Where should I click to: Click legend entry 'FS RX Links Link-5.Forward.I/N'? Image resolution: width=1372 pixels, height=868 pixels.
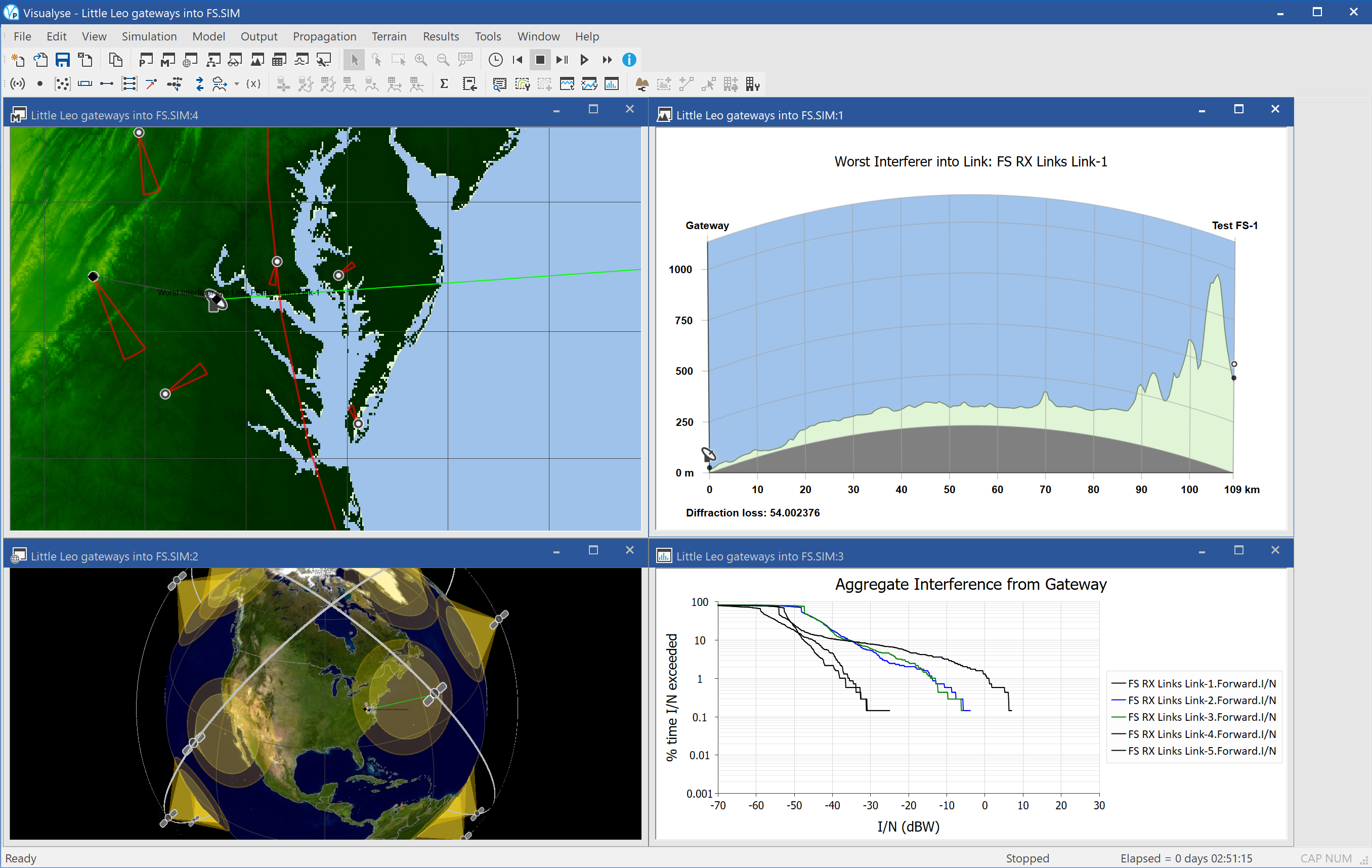1193,751
